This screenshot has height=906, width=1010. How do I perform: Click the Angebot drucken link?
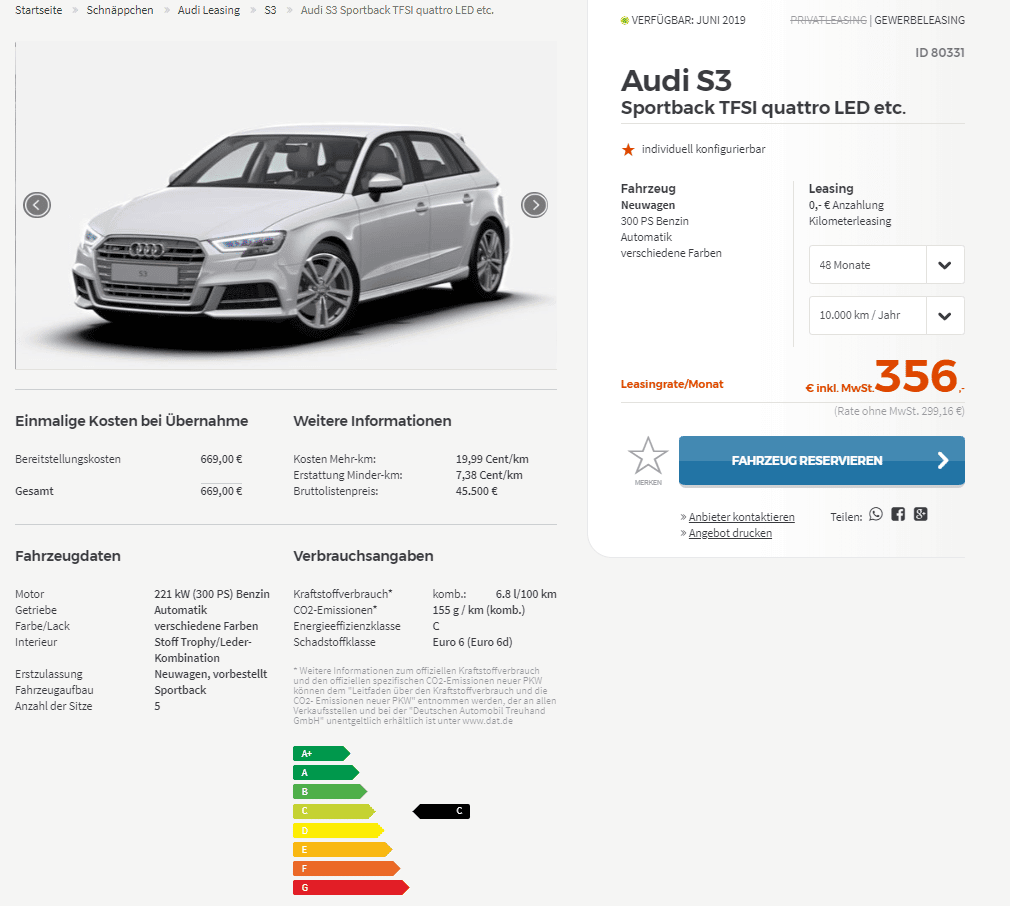[x=730, y=533]
